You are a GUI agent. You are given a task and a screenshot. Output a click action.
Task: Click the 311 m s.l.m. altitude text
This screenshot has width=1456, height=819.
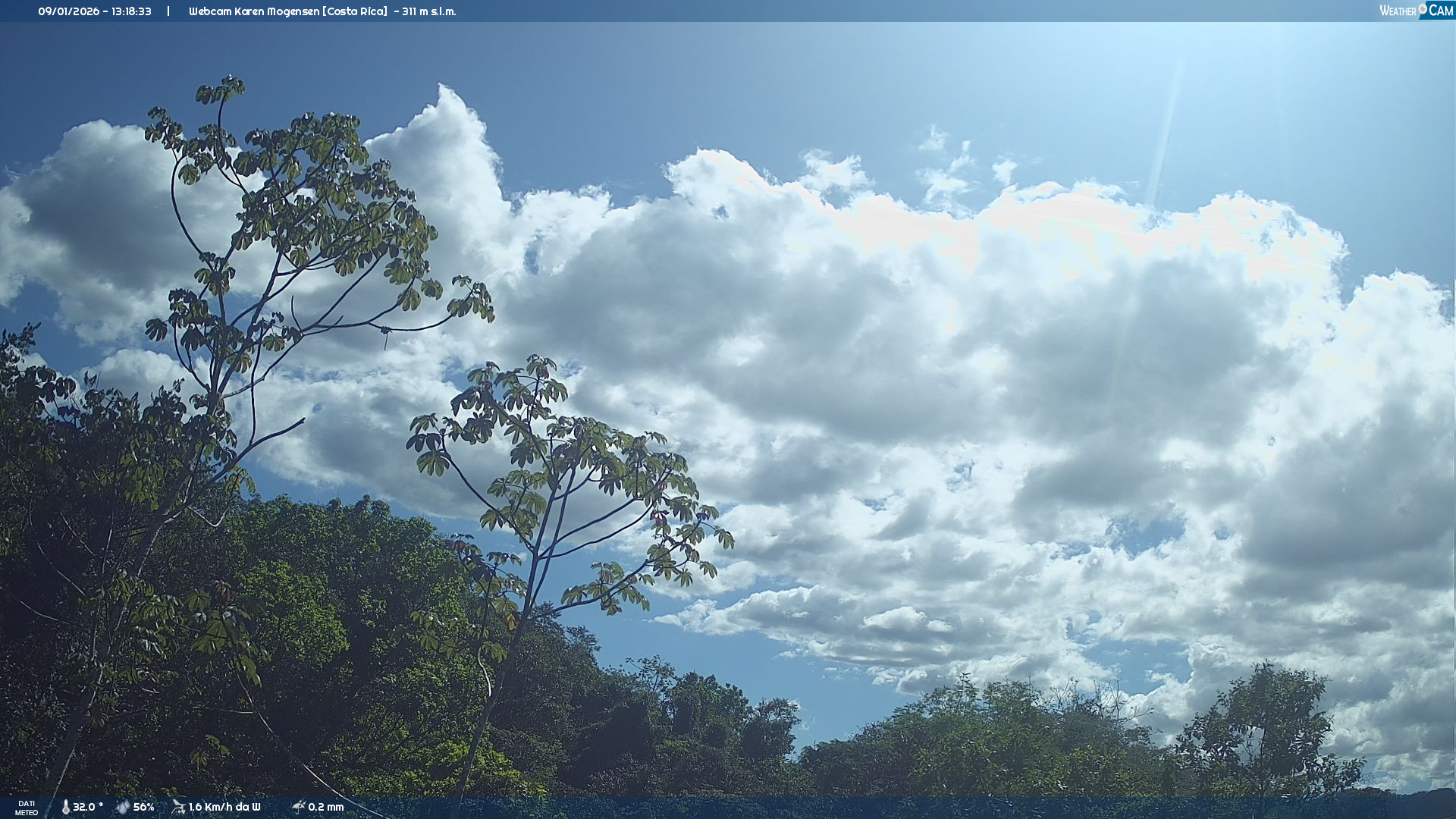click(x=428, y=11)
